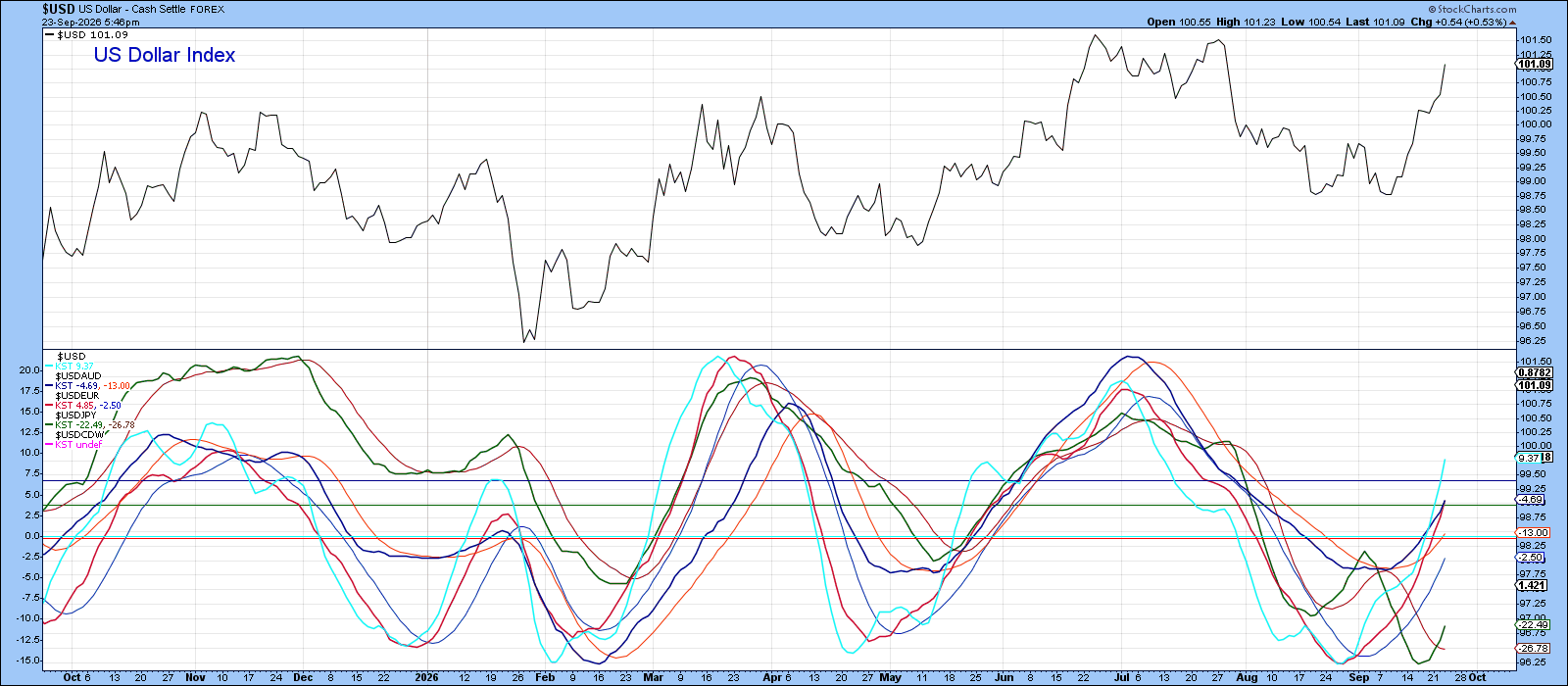
Task: Click the '2026' year label on time axis
Action: click(x=425, y=677)
